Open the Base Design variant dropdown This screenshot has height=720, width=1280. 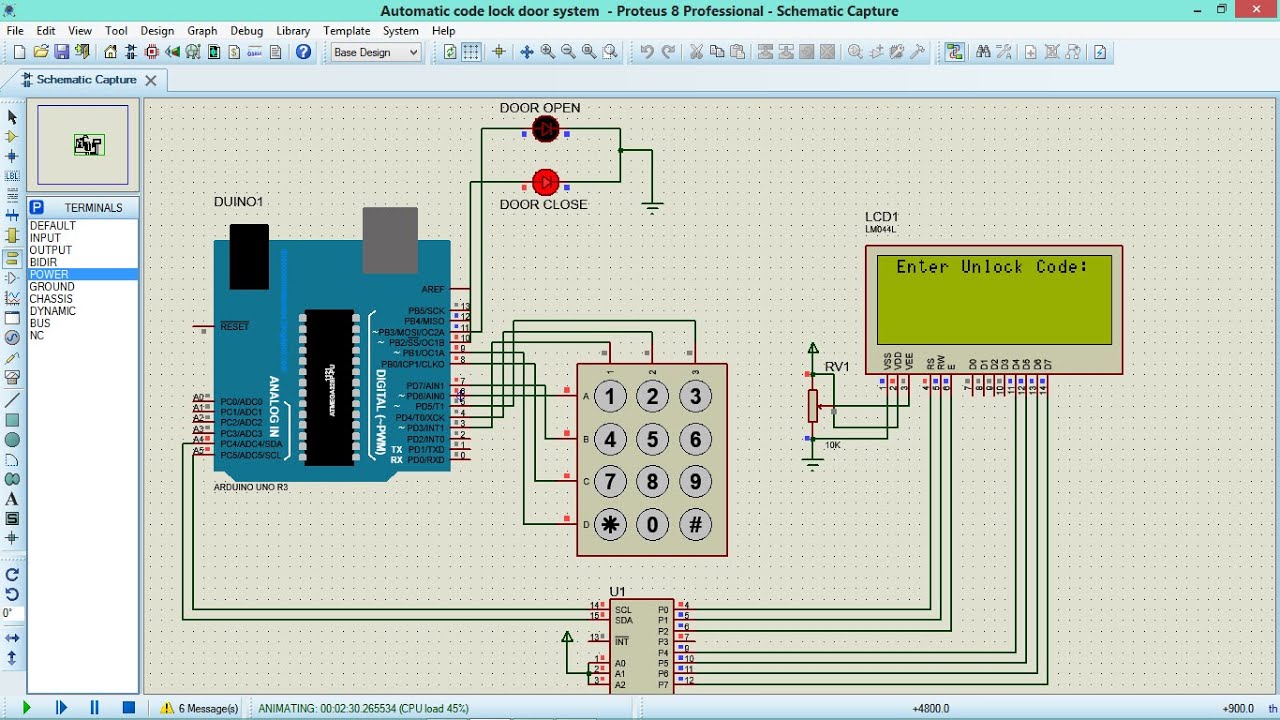375,52
